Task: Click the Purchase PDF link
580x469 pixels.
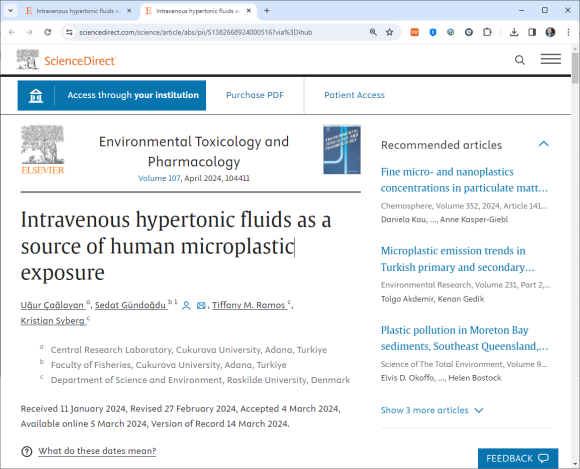Action: click(255, 95)
